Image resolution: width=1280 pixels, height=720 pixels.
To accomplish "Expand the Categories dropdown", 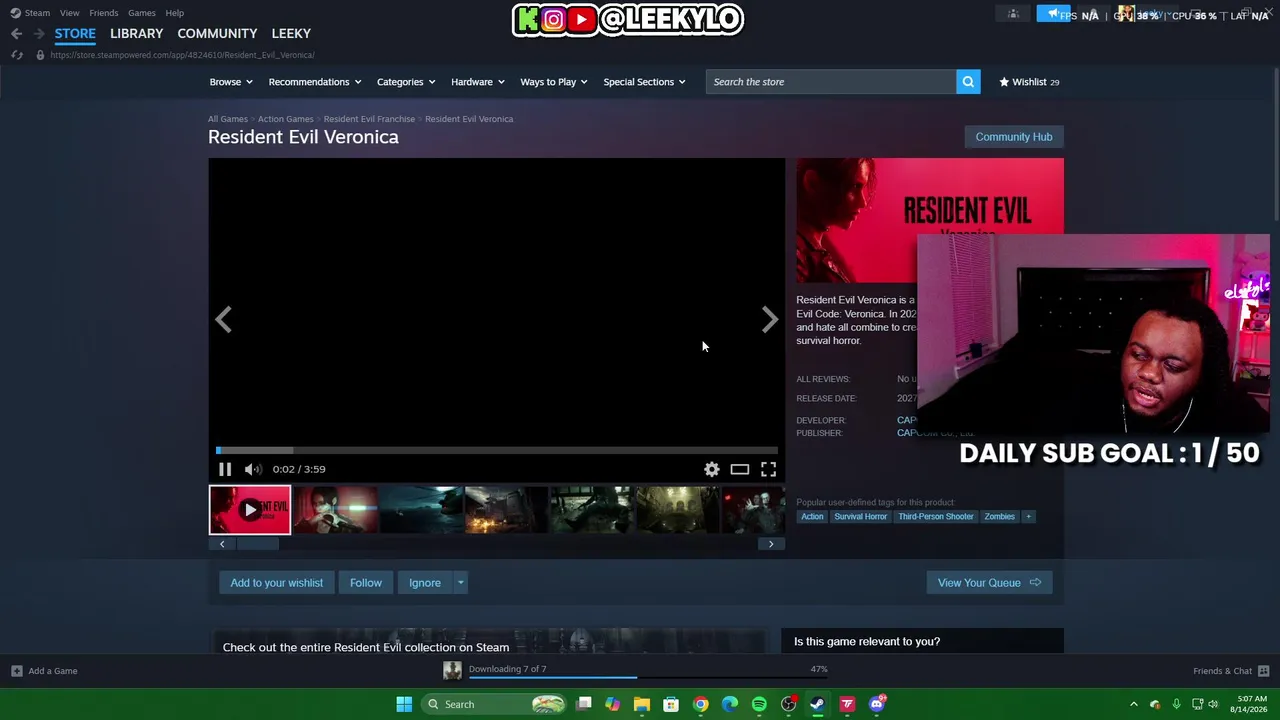I will [406, 82].
